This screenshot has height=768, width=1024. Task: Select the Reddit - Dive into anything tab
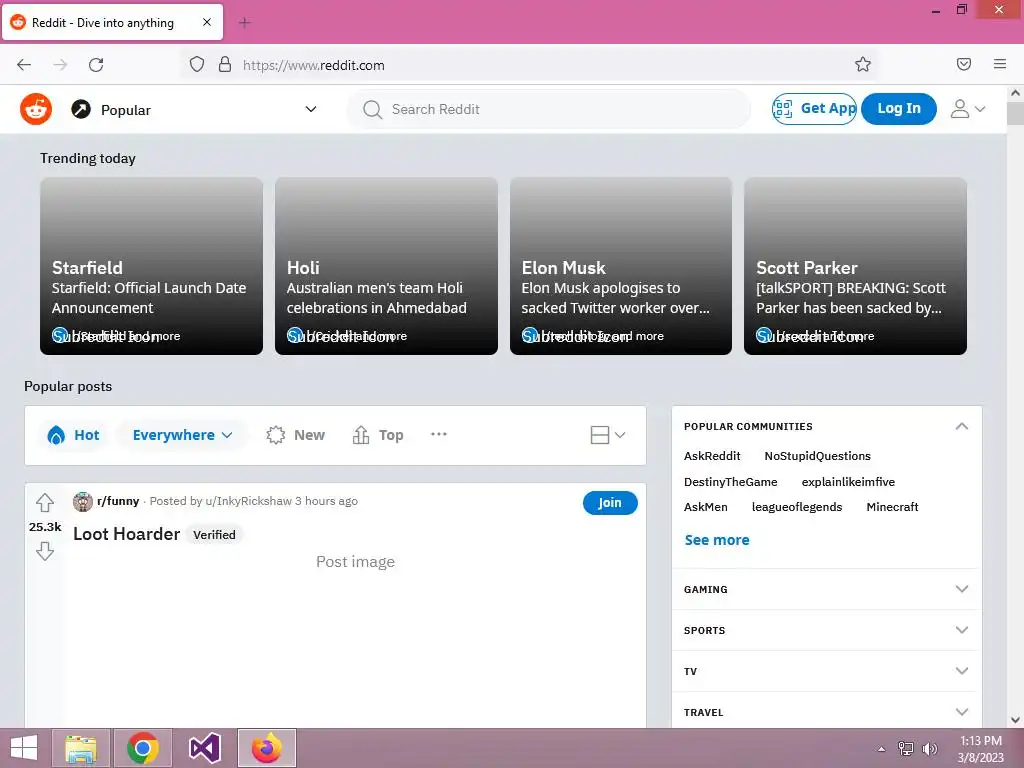click(x=112, y=23)
